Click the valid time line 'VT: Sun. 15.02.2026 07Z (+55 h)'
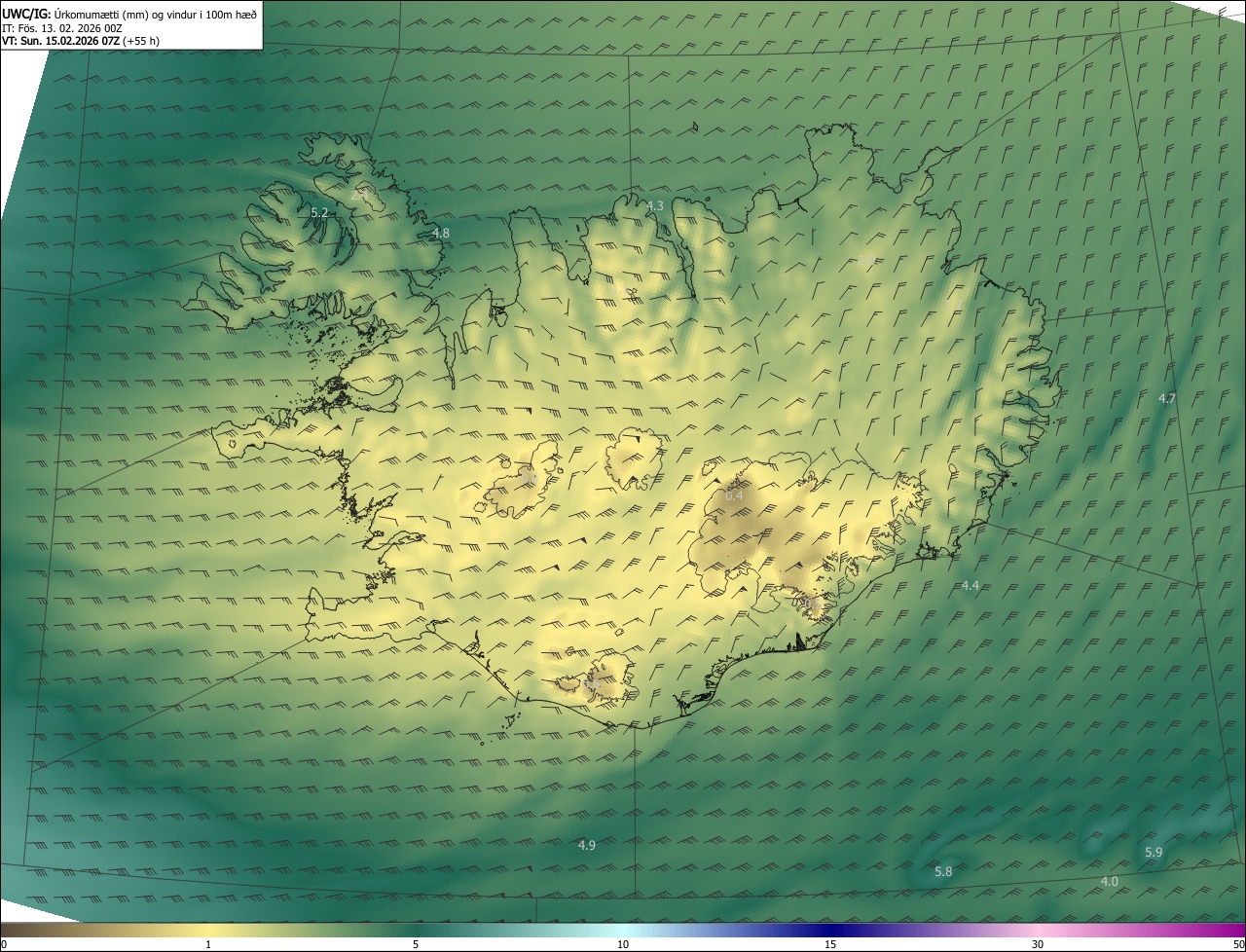 pos(81,41)
